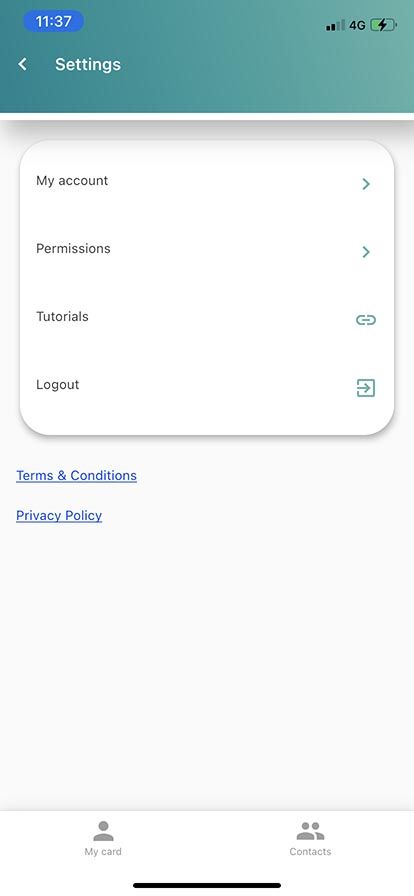Tap the battery charging icon
This screenshot has width=414, height=896.
(x=383, y=25)
